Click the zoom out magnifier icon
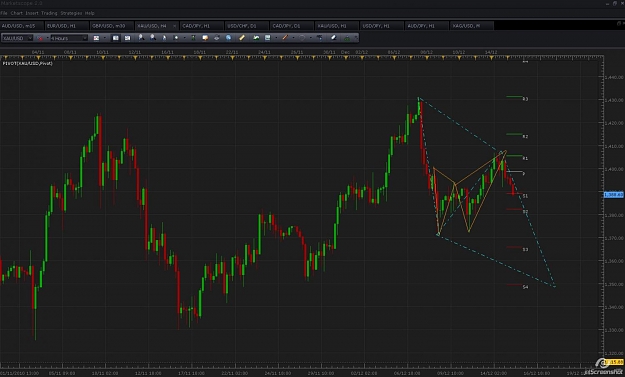The width and height of the screenshot is (625, 377). (153, 37)
